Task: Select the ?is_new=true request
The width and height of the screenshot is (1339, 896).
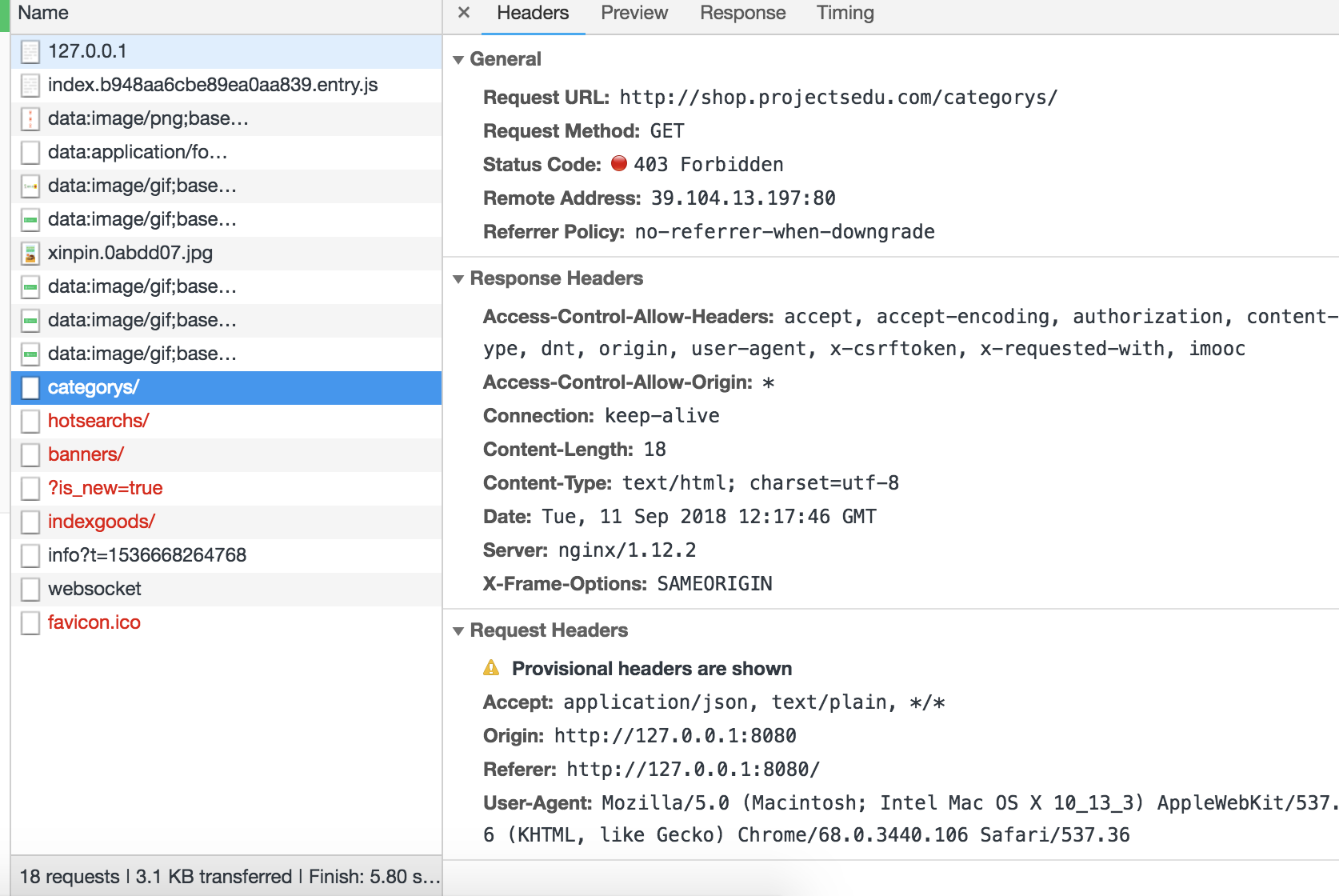Action: pos(106,488)
